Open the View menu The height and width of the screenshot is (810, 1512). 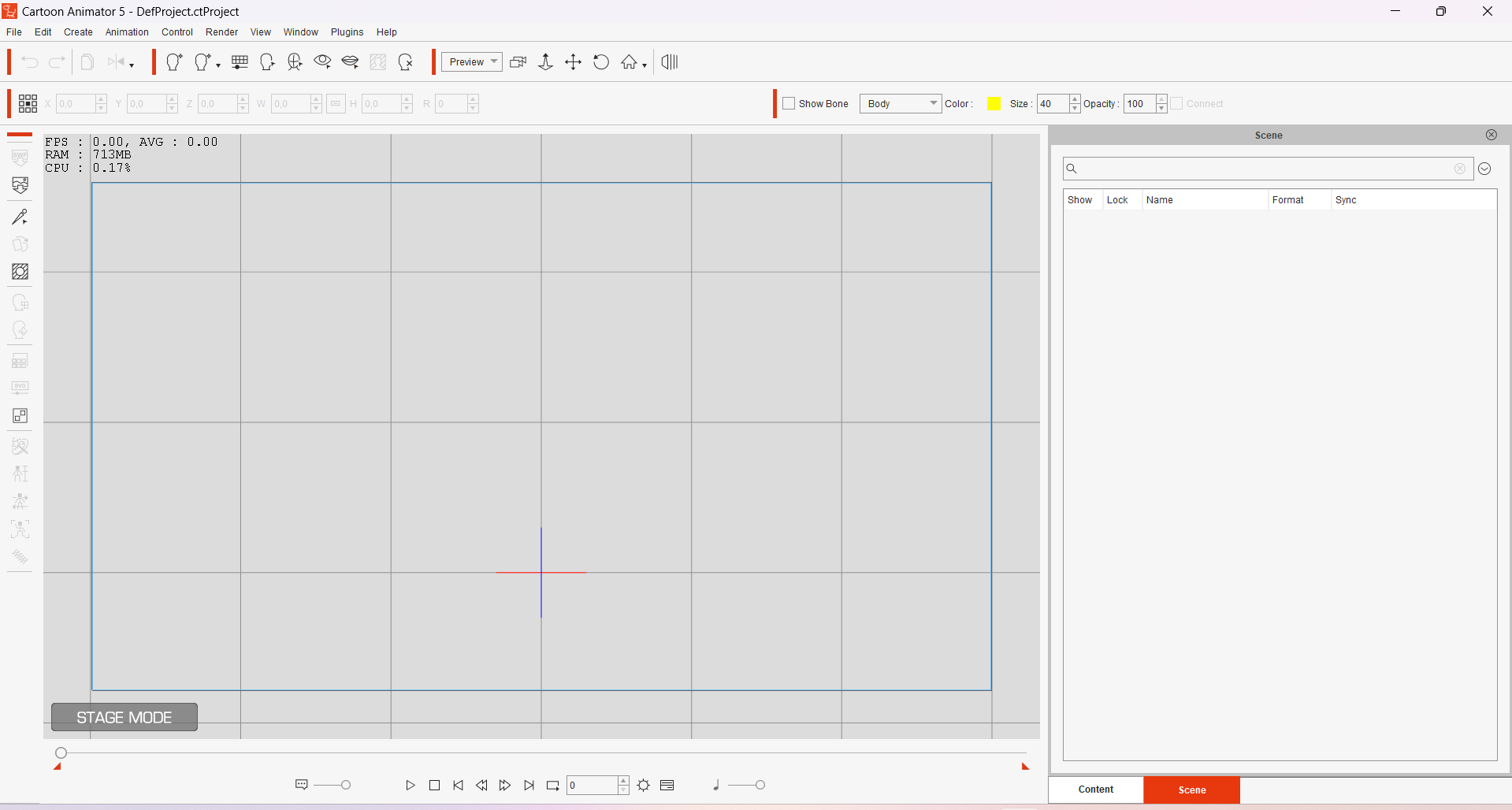point(261,32)
